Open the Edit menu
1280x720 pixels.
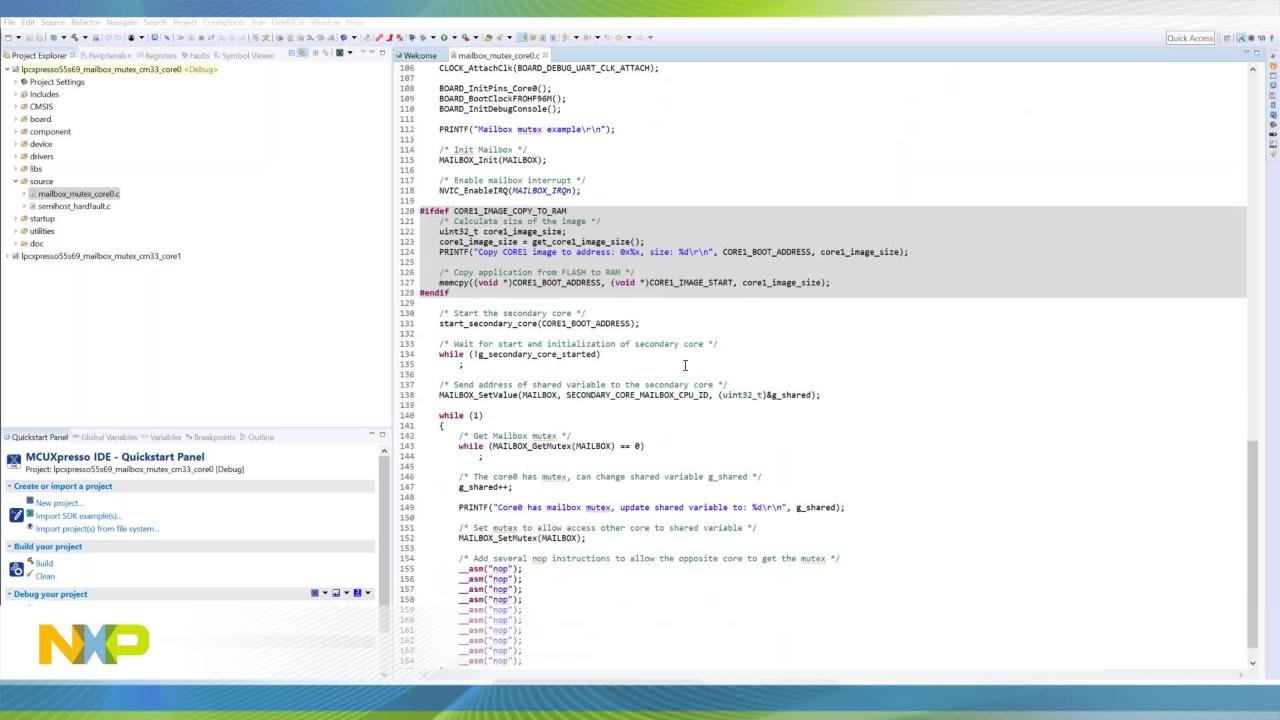tap(28, 22)
